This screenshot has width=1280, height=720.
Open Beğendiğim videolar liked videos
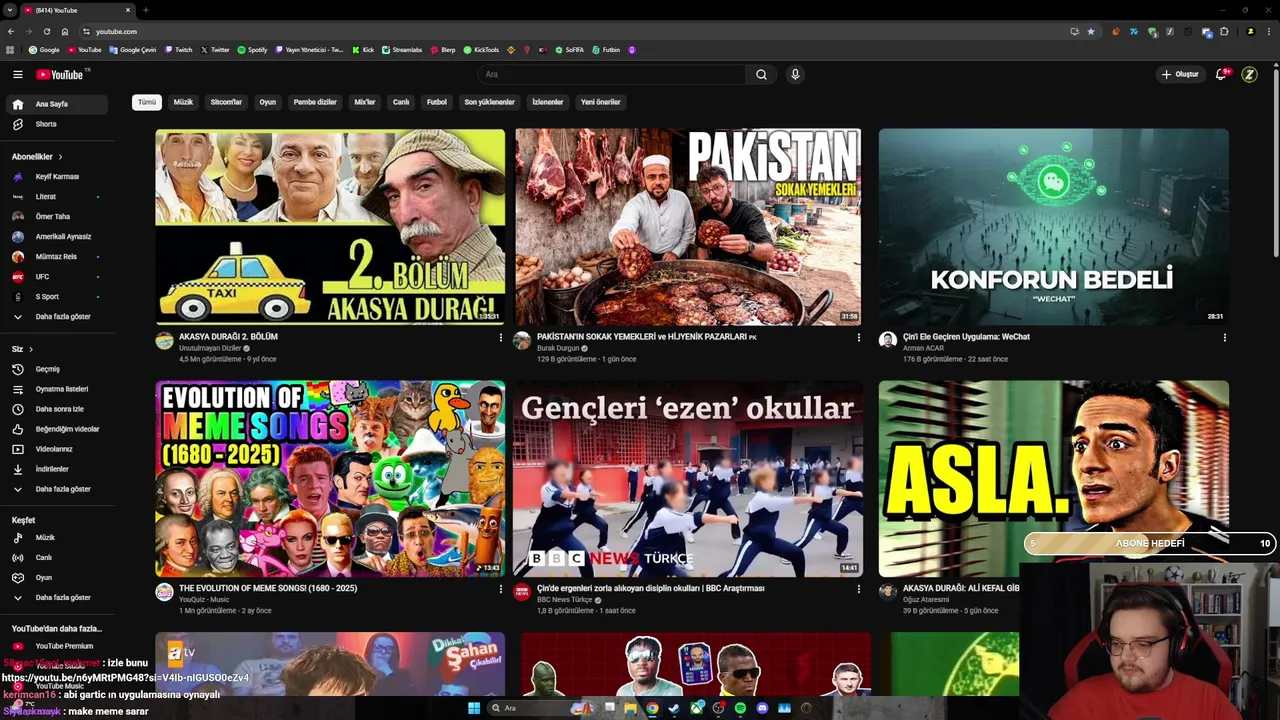coord(57,429)
